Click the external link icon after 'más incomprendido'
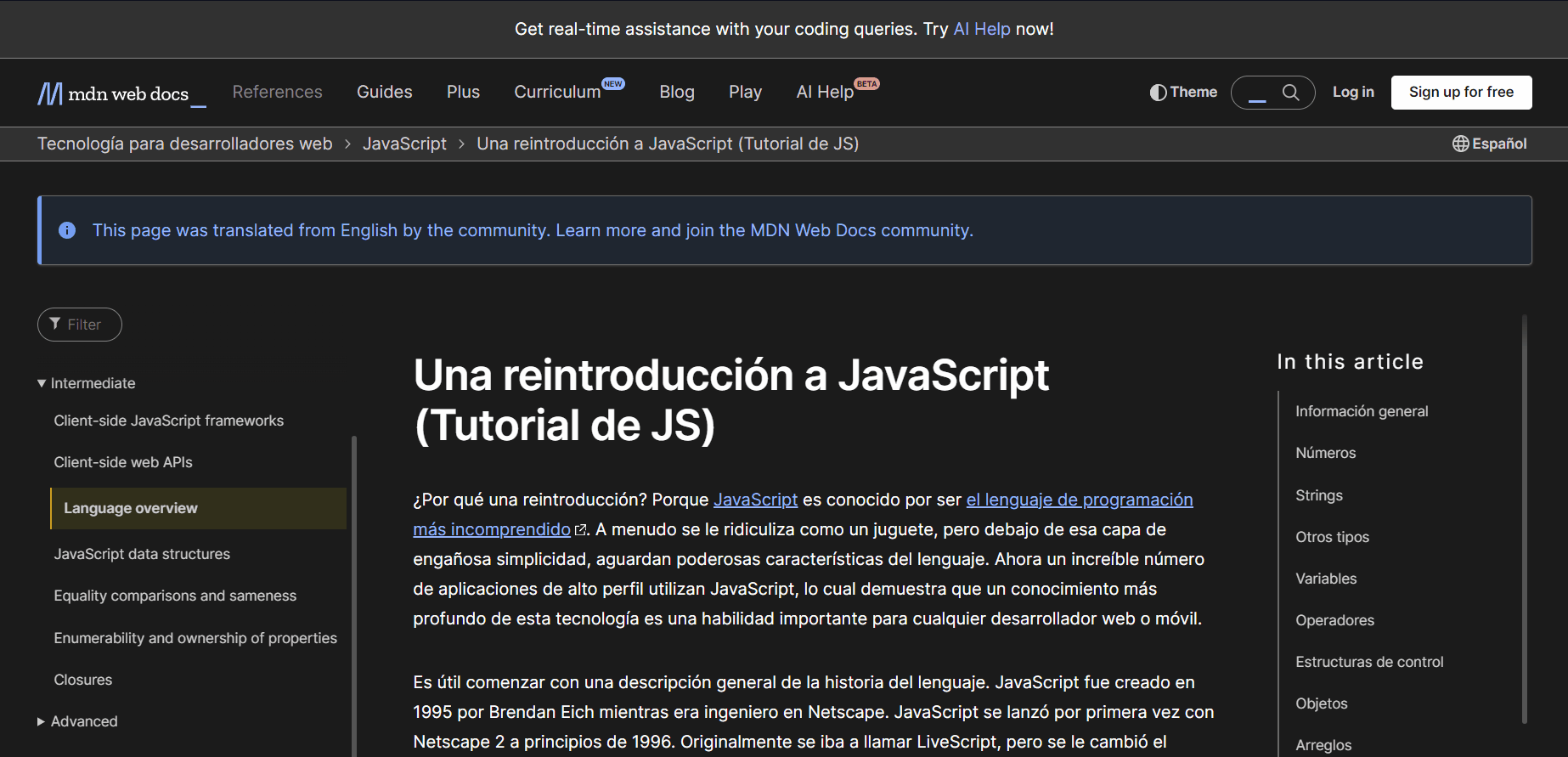The height and width of the screenshot is (757, 1568). point(581,530)
